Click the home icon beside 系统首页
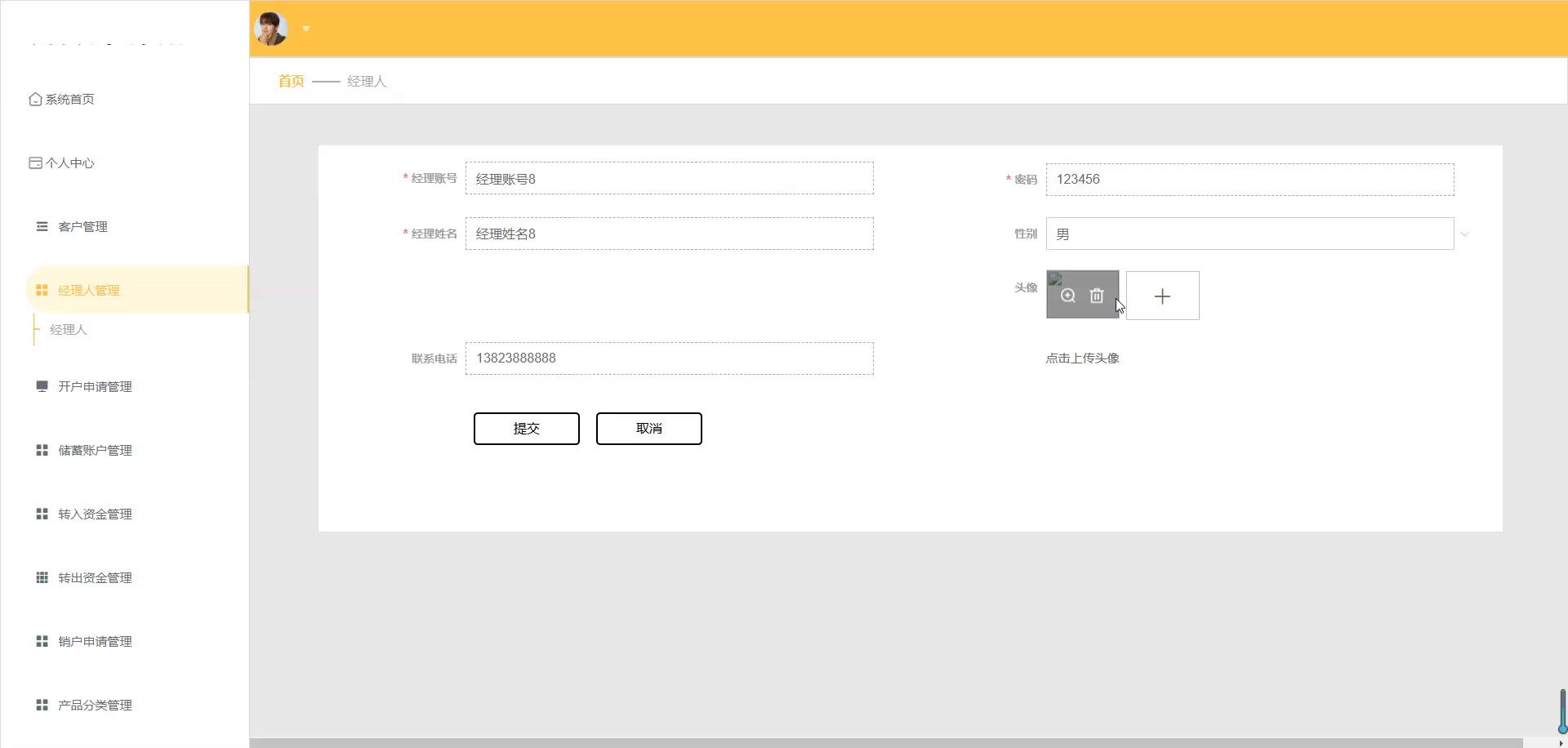This screenshot has height=748, width=1568. pyautogui.click(x=35, y=99)
